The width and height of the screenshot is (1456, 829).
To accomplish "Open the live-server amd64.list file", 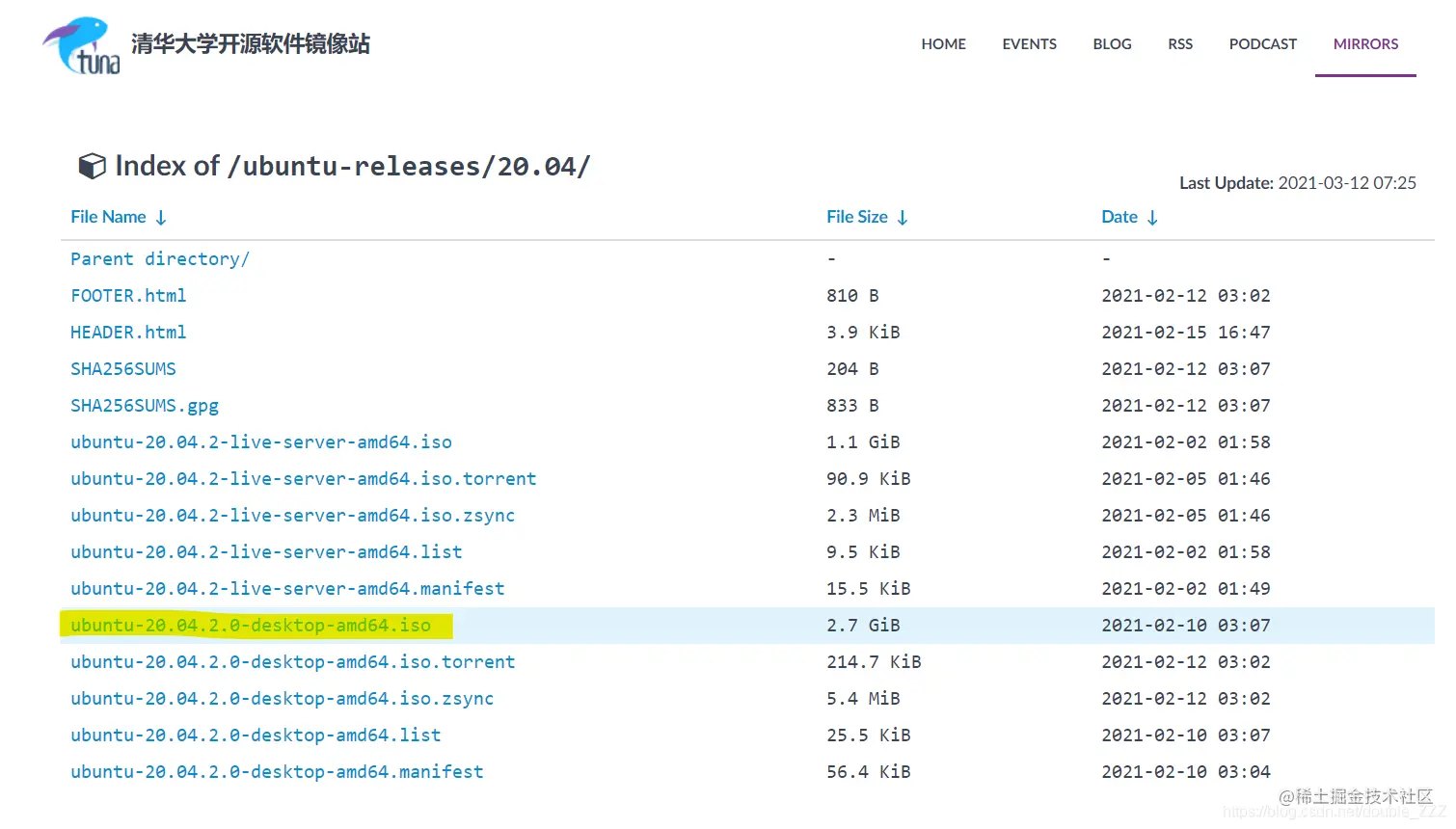I will pos(266,551).
